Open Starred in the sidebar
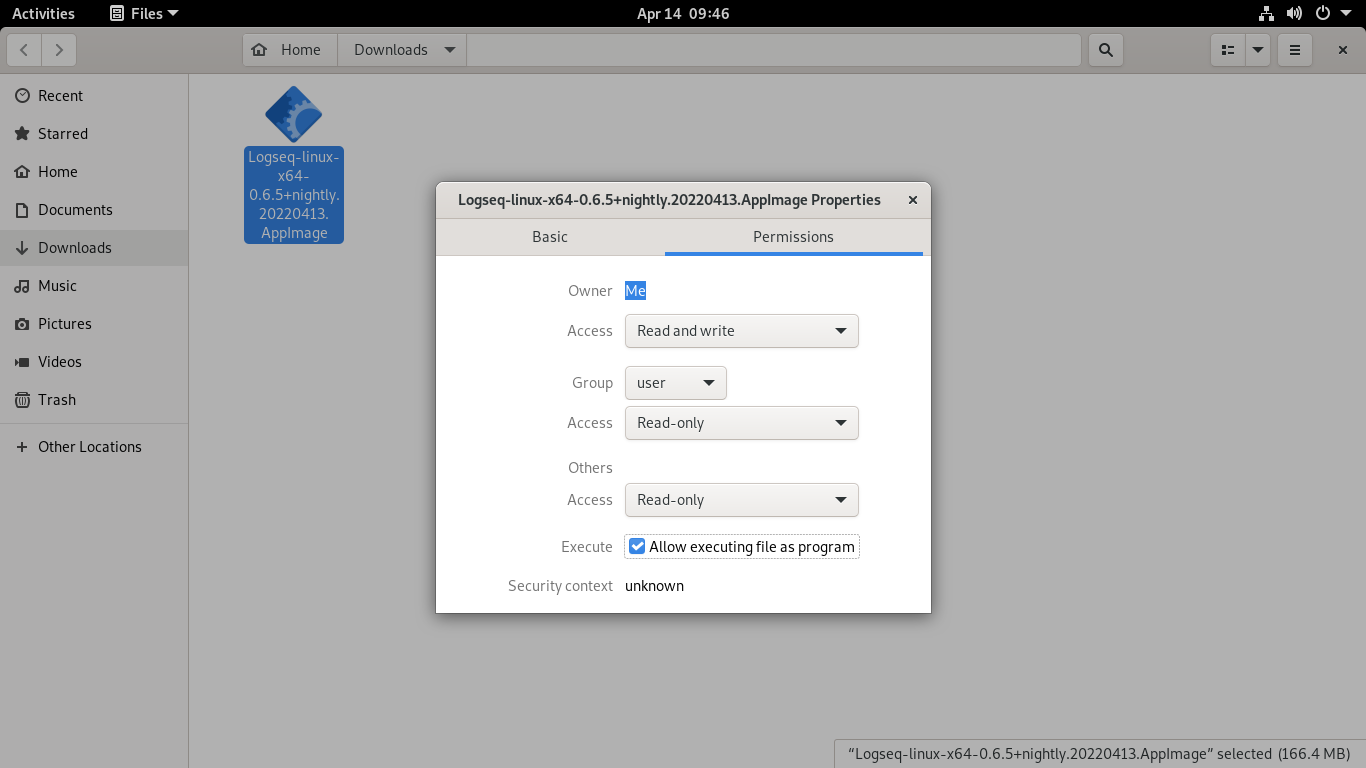The height and width of the screenshot is (768, 1366). pos(94,134)
